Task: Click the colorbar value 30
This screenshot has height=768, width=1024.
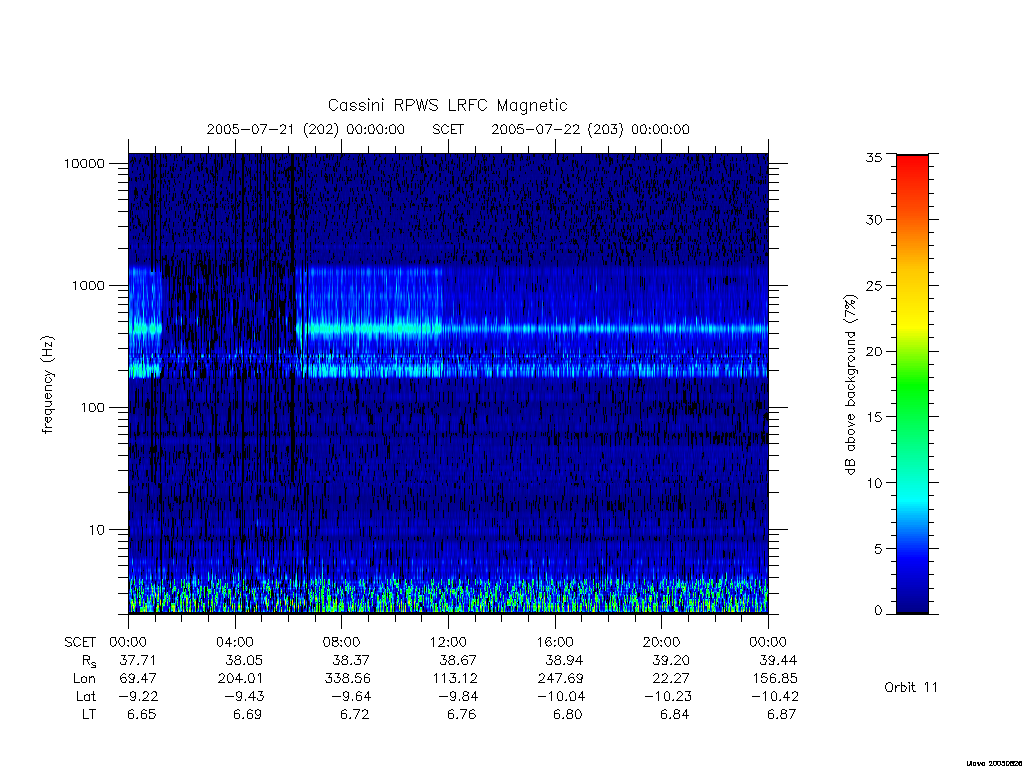Action: pos(874,220)
